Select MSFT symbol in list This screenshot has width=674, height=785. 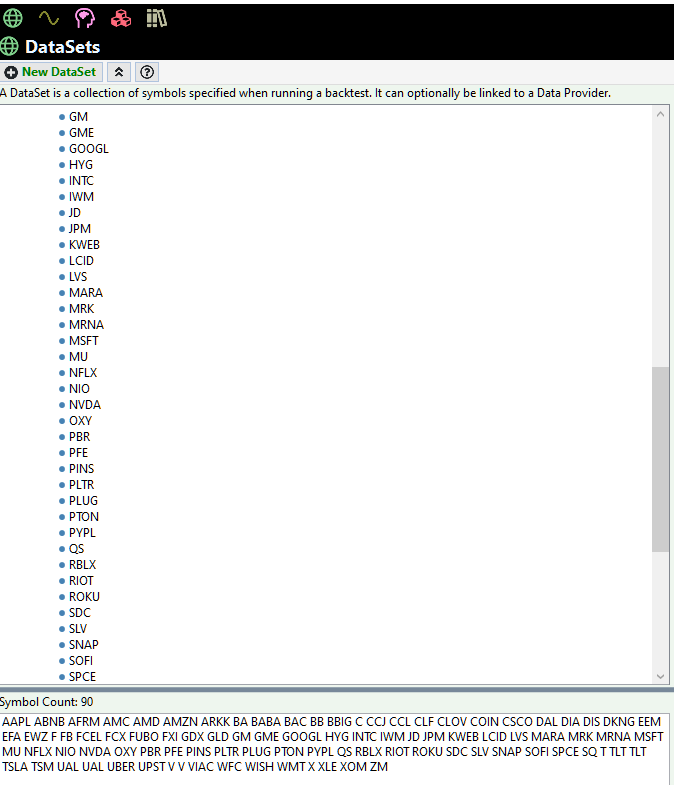click(x=84, y=341)
